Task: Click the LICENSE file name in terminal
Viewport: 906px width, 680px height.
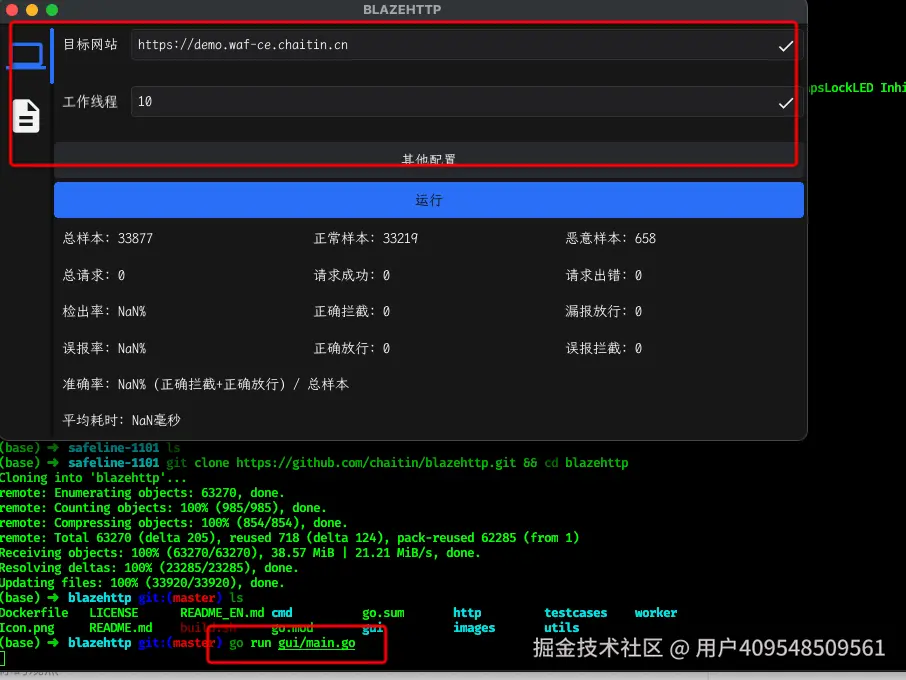Action: click(114, 613)
